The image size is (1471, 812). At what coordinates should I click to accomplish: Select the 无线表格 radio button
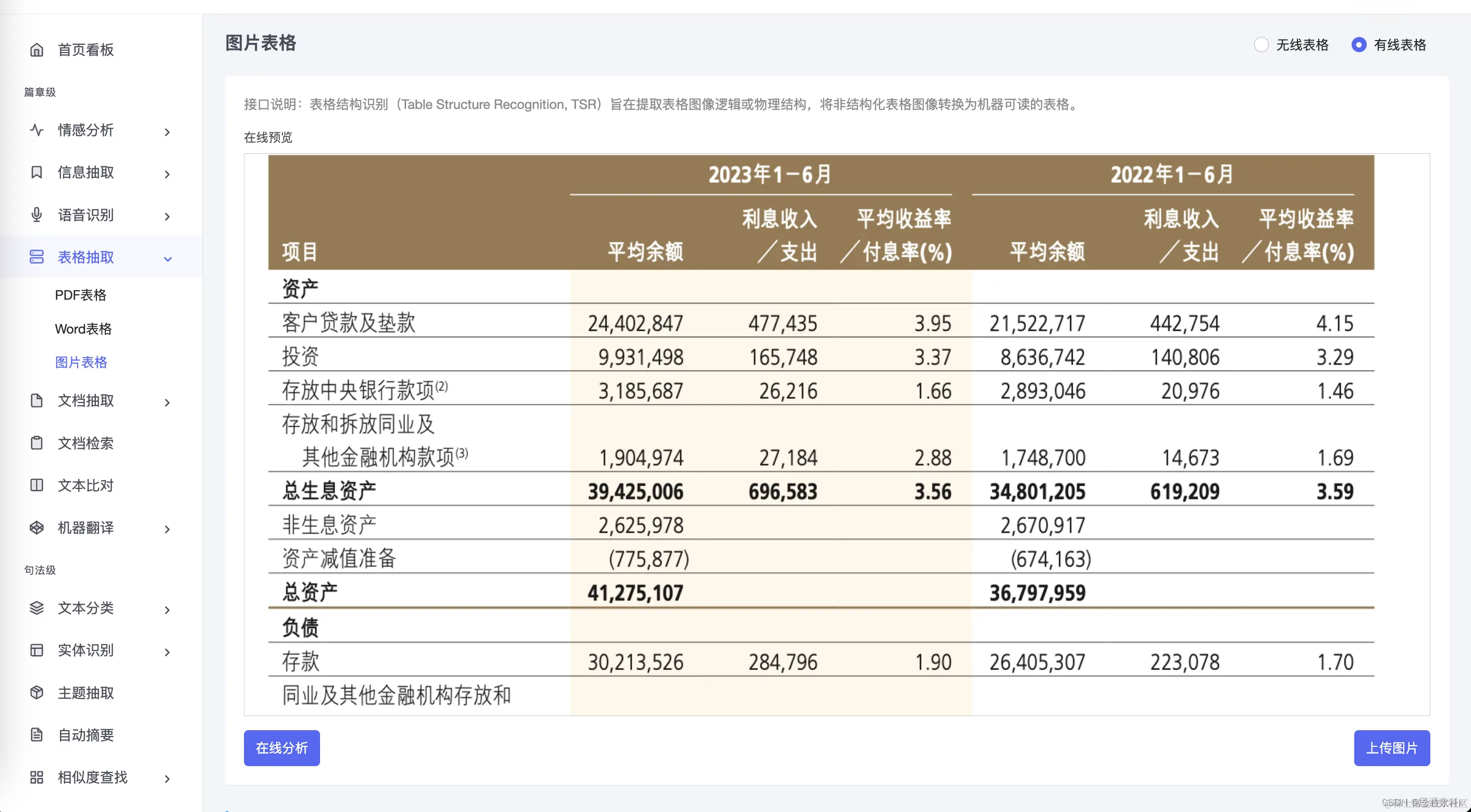click(1261, 44)
